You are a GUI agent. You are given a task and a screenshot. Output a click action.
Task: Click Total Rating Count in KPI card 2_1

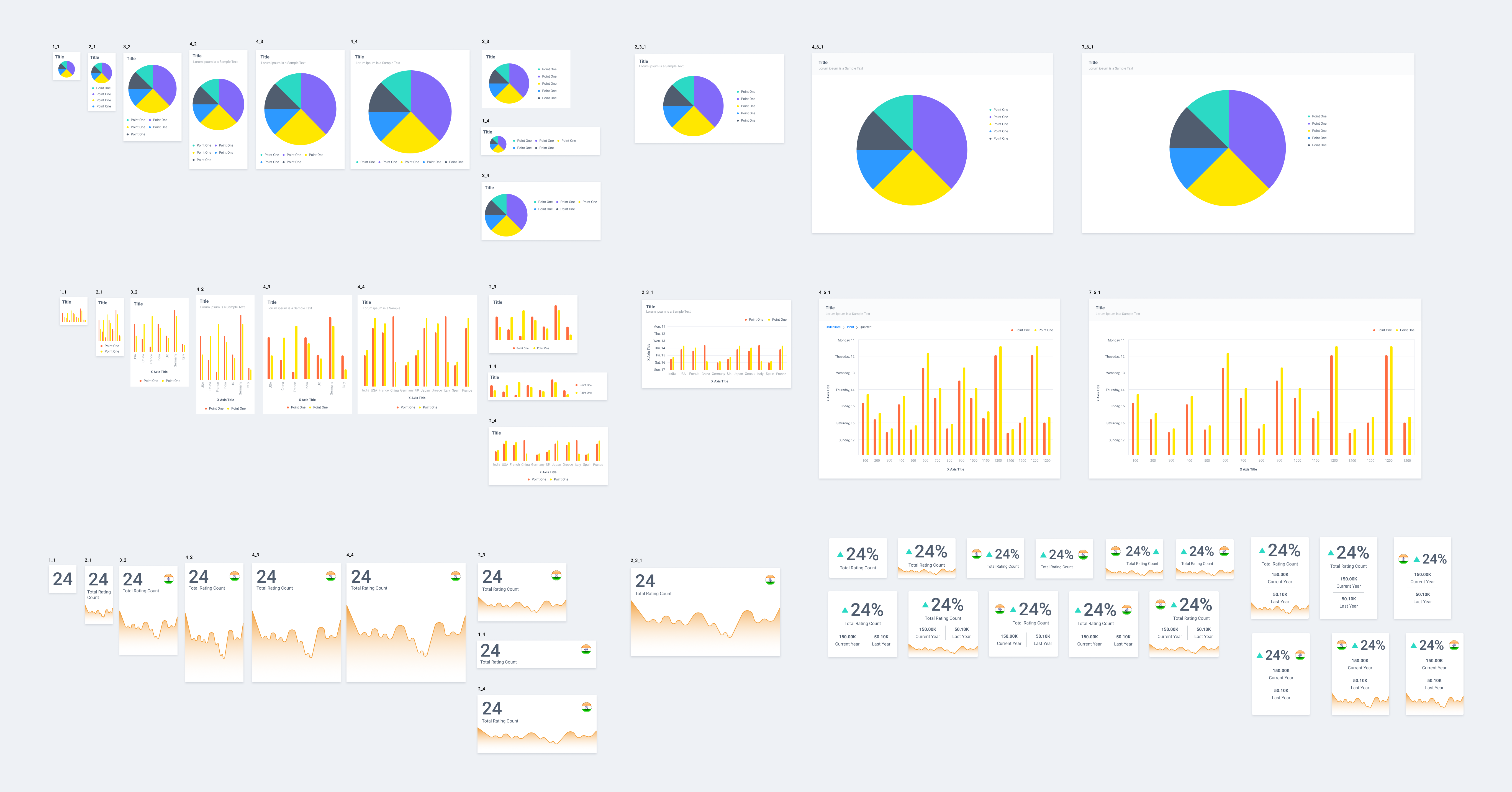click(x=99, y=595)
